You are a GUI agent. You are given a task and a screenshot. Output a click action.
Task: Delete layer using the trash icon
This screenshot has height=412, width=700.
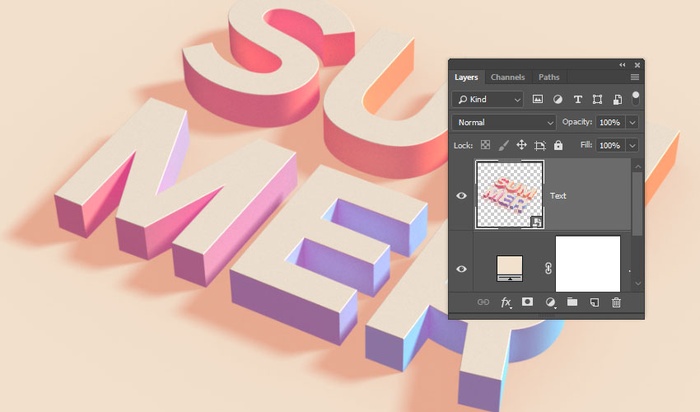pos(616,302)
